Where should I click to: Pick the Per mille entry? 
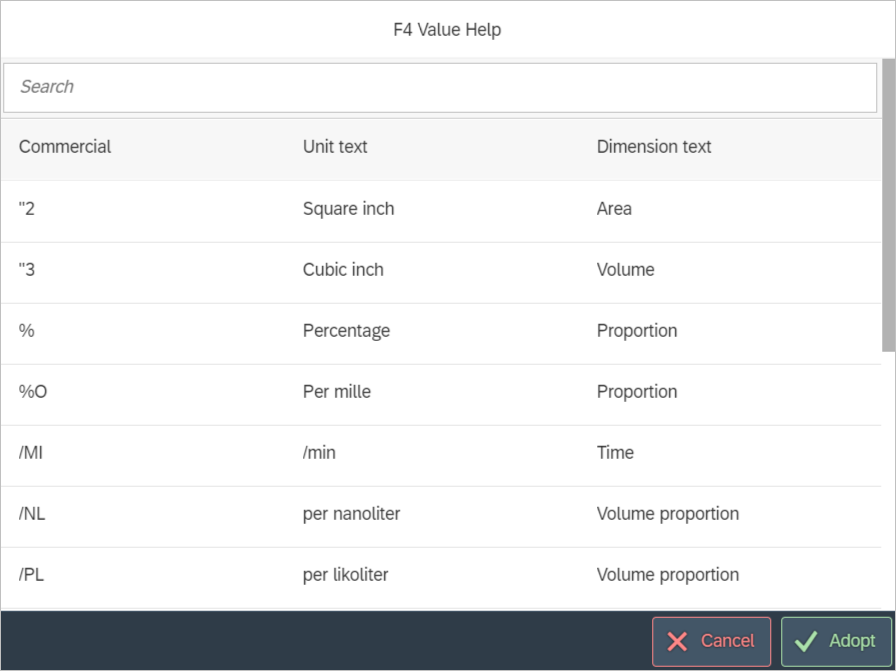point(337,392)
